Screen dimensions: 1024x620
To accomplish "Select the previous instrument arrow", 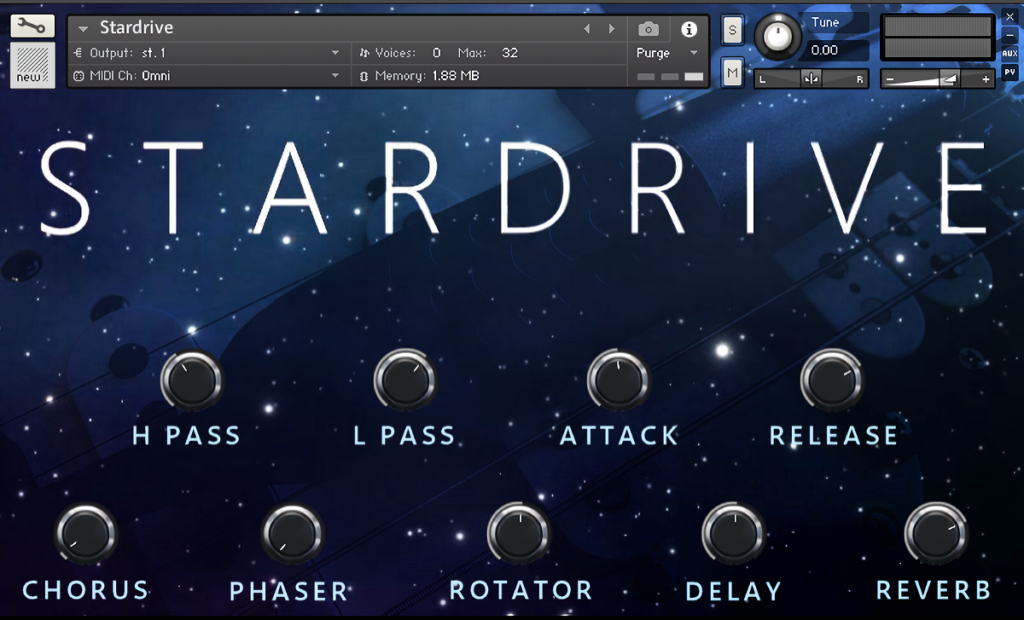I will (x=586, y=29).
